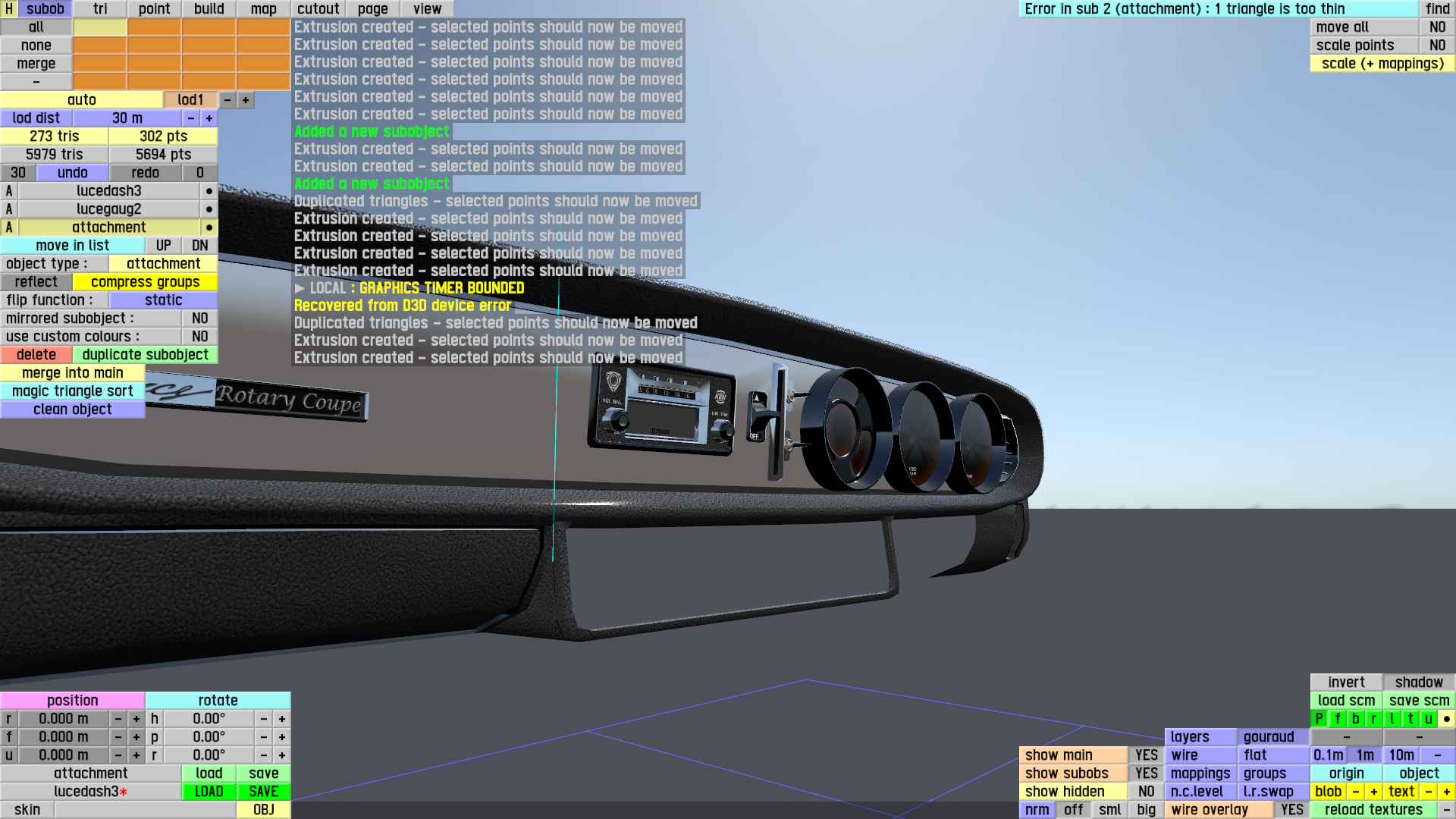Select the P perspective view button
This screenshot has width=1456, height=819.
(x=1319, y=719)
